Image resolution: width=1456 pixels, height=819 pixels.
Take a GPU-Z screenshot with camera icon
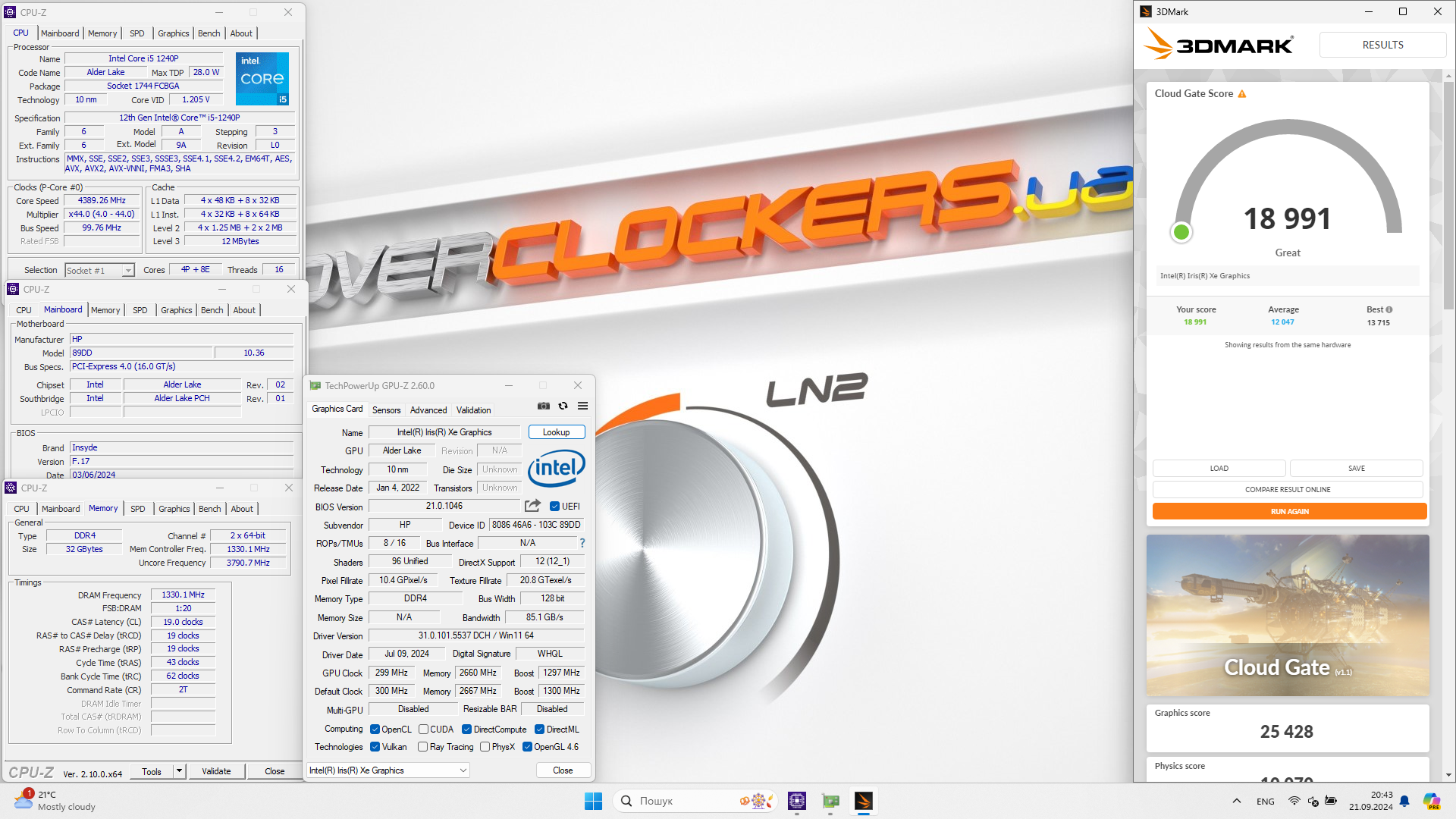pos(544,406)
